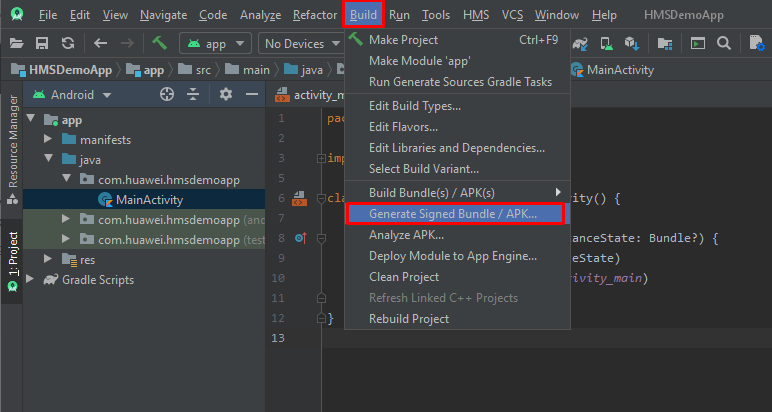This screenshot has height=412, width=772.
Task: Open the SDK Manager icon
Action: point(632,43)
